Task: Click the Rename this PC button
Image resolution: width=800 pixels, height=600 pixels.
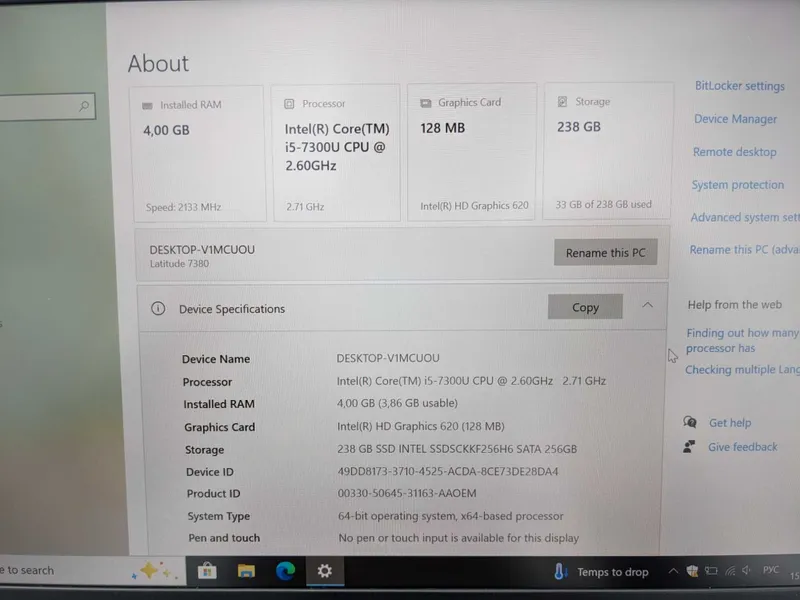Action: [606, 253]
